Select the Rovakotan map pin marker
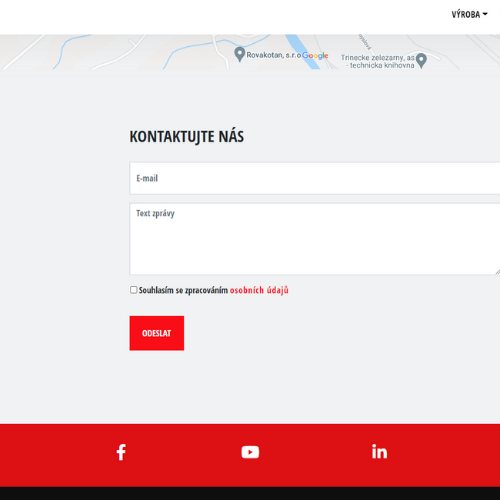The width and height of the screenshot is (500, 500). coord(239,54)
